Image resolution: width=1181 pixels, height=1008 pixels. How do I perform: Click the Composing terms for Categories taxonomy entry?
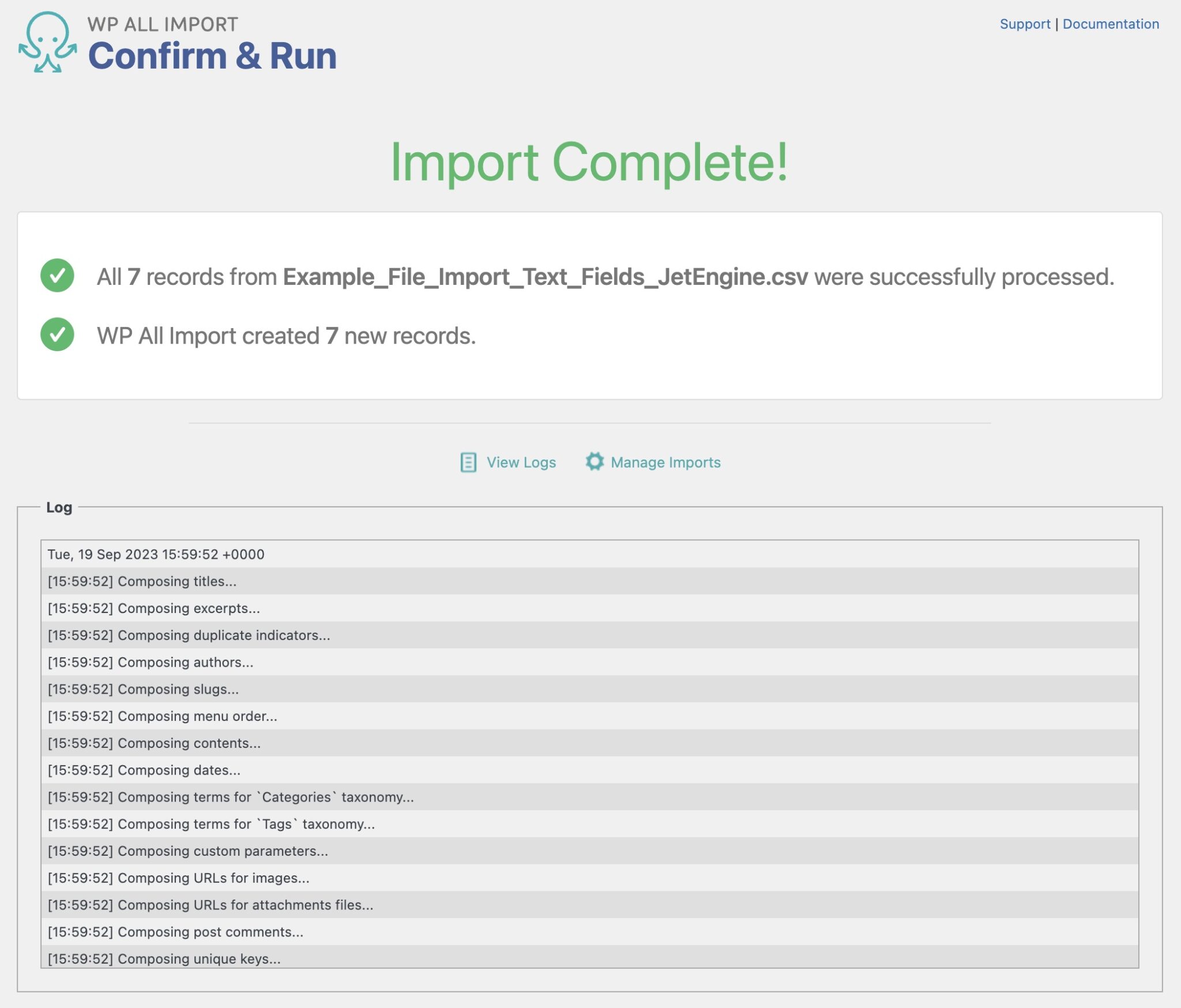pyautogui.click(x=230, y=798)
